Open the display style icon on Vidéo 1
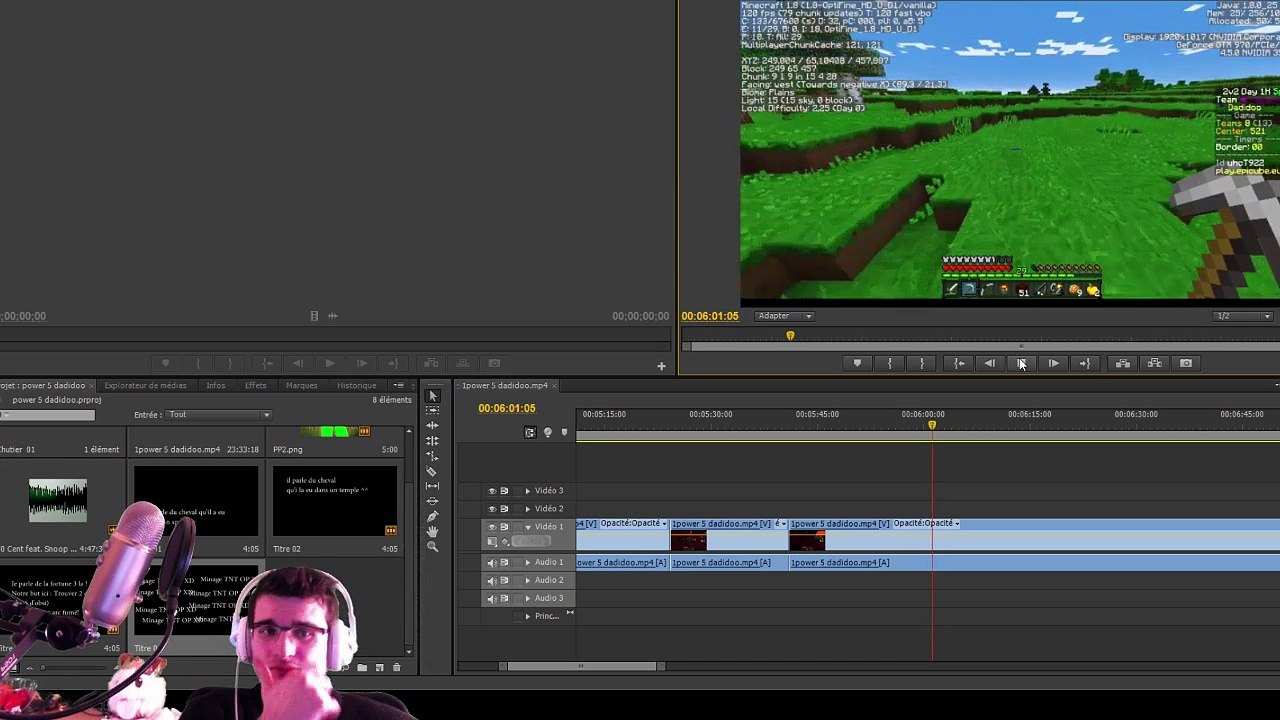The image size is (1280, 720). click(492, 542)
